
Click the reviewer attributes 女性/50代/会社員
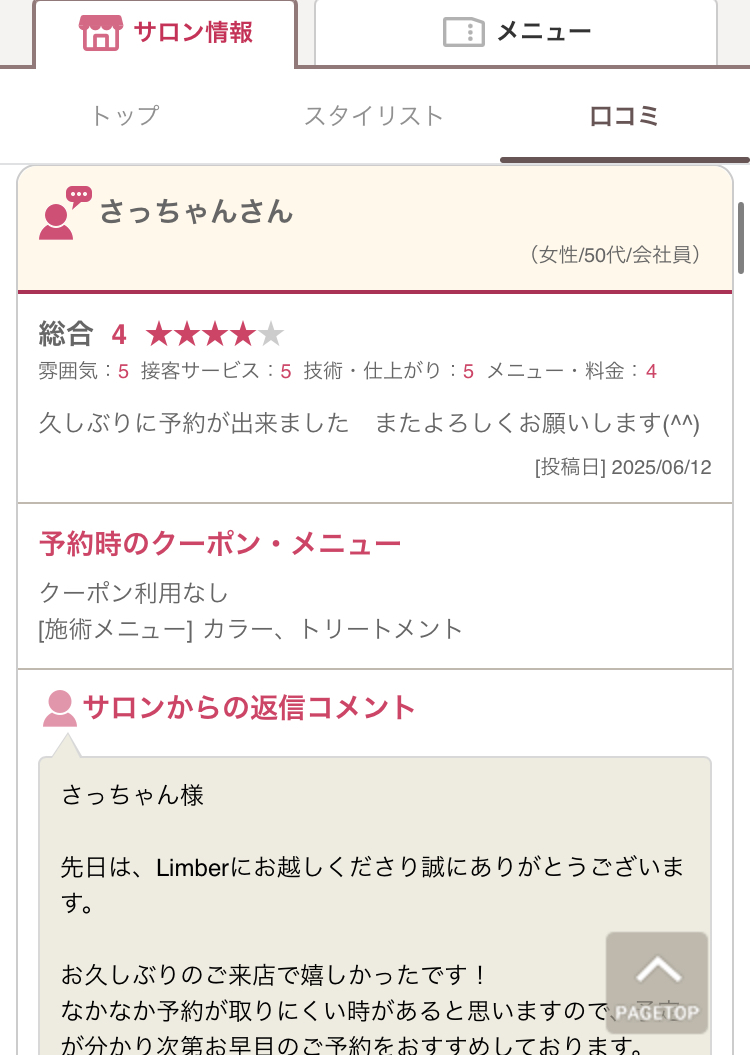[x=614, y=255]
